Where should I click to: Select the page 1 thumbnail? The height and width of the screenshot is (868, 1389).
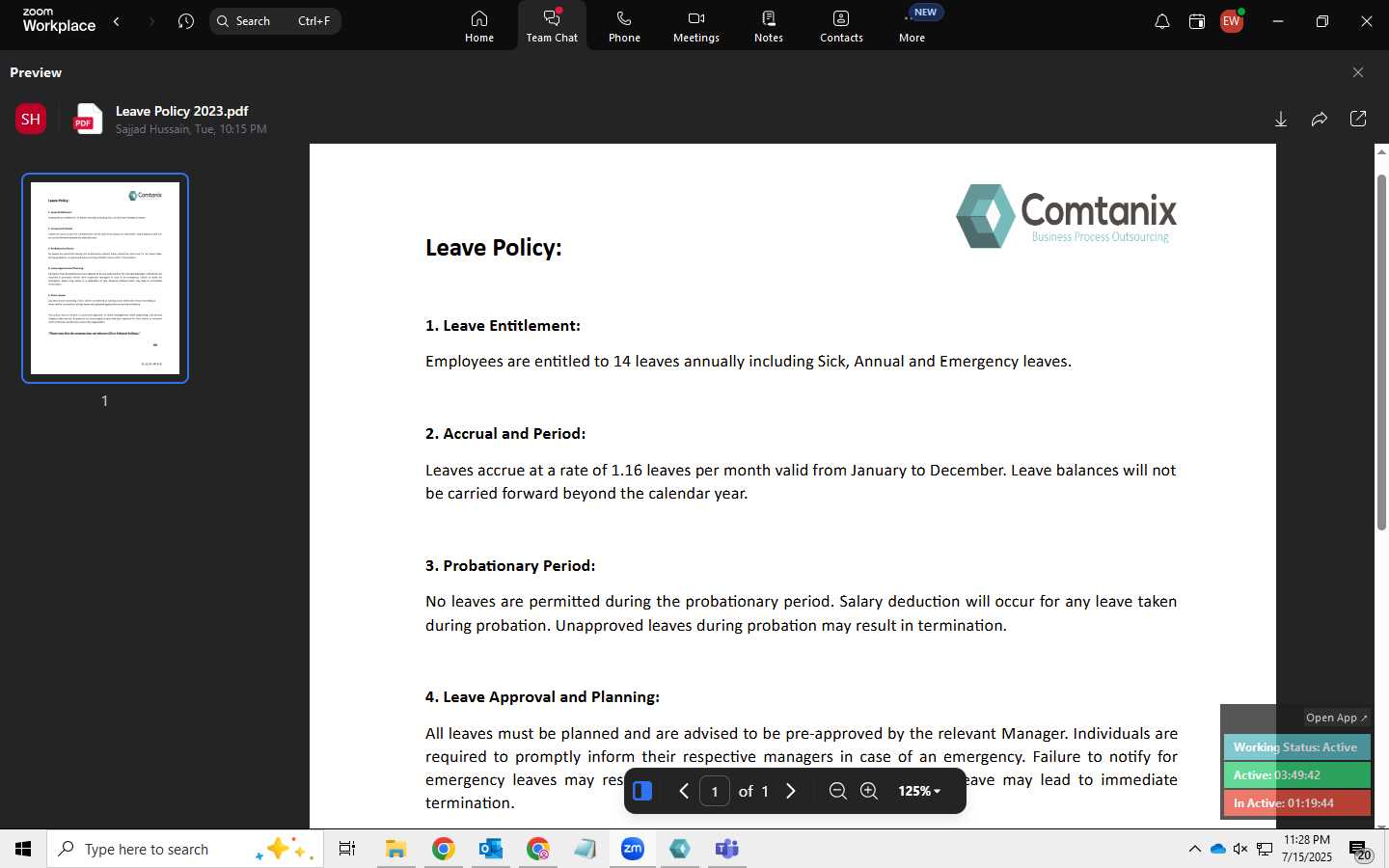click(x=105, y=278)
